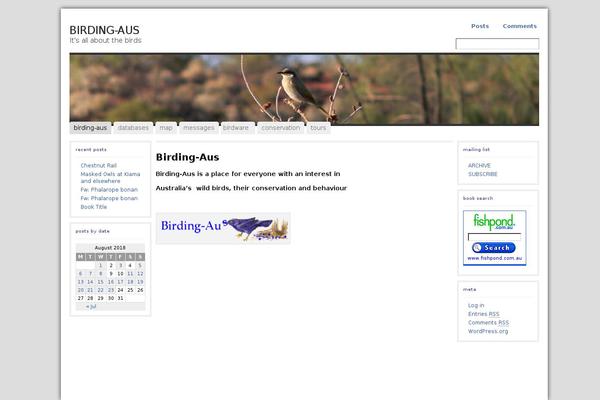
Task: Open the WordPress.org link
Action: (488, 331)
